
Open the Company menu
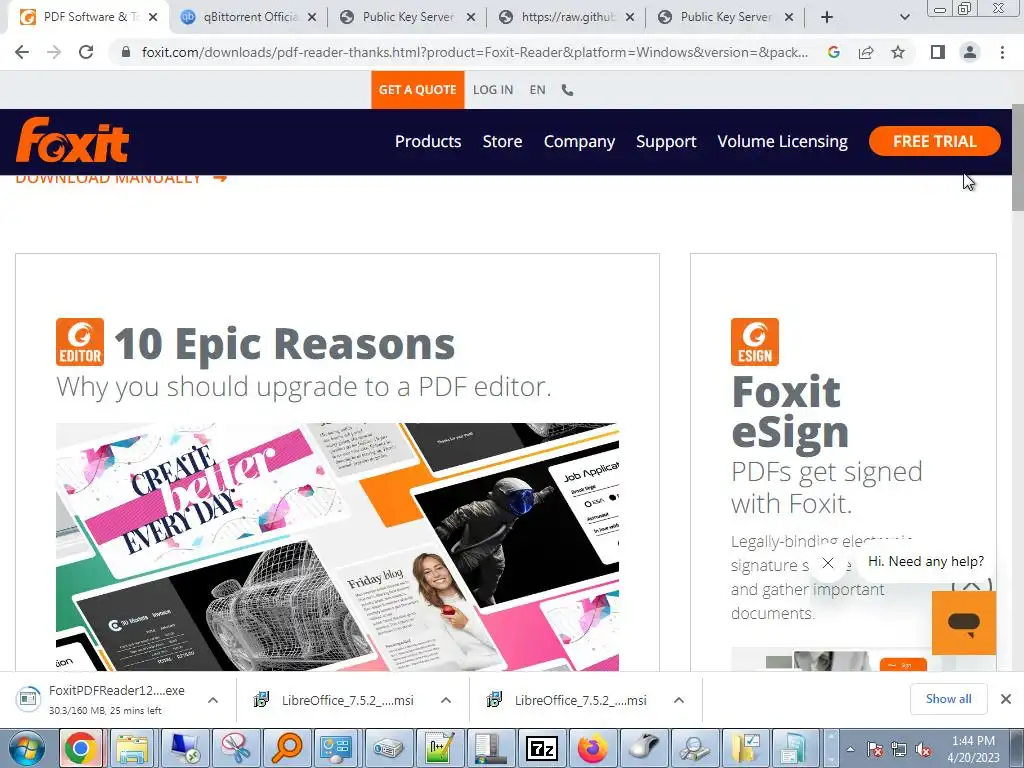(x=579, y=141)
